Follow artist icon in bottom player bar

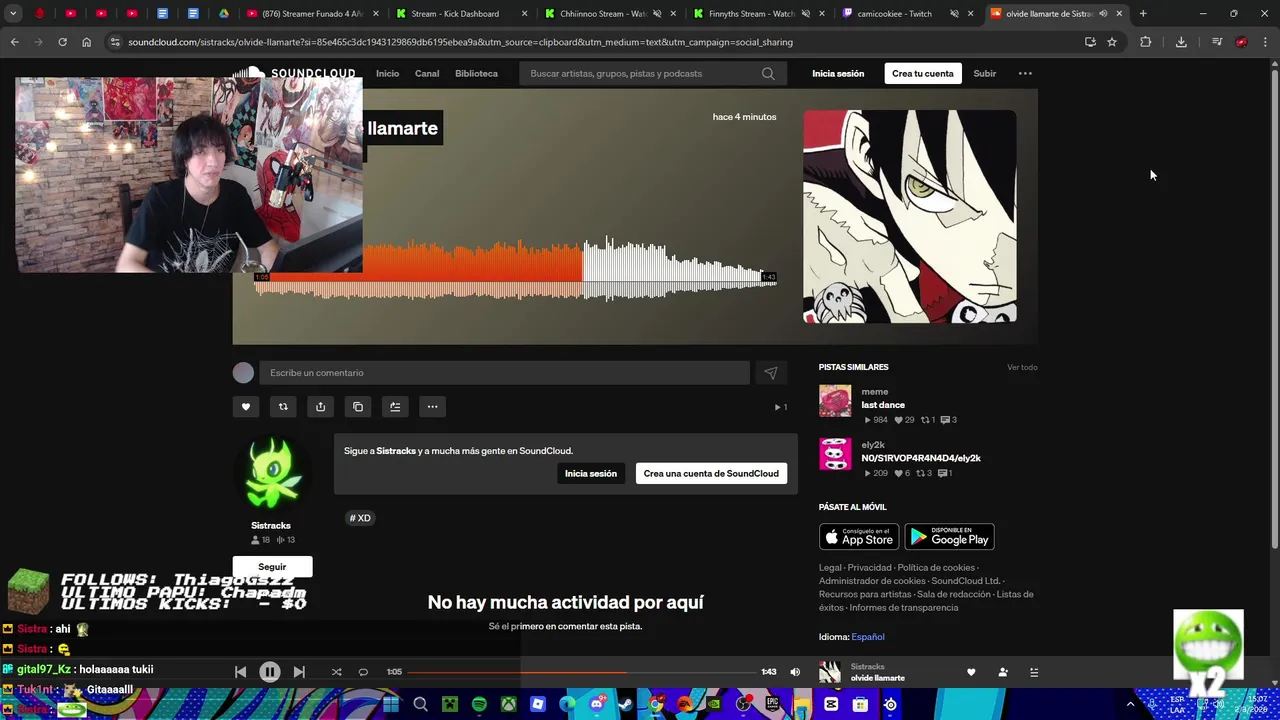(1003, 673)
